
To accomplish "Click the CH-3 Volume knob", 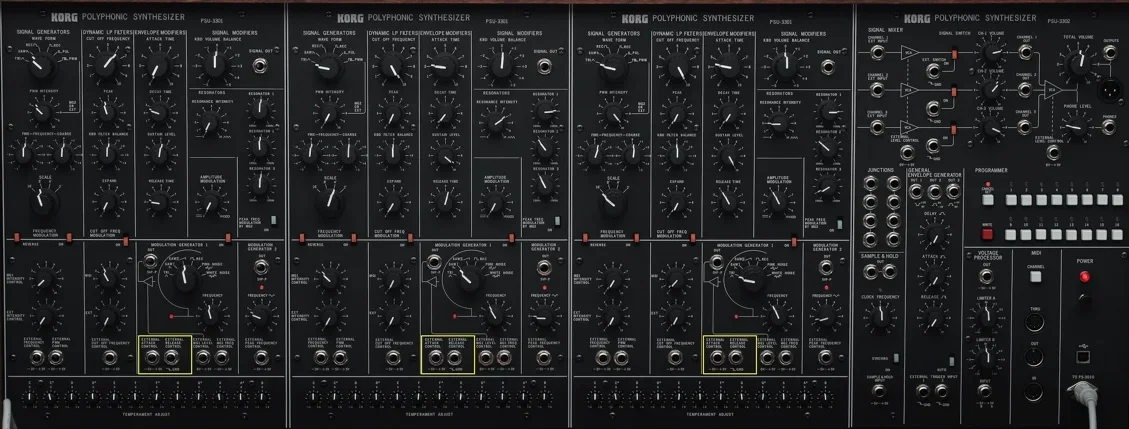I will (x=991, y=127).
